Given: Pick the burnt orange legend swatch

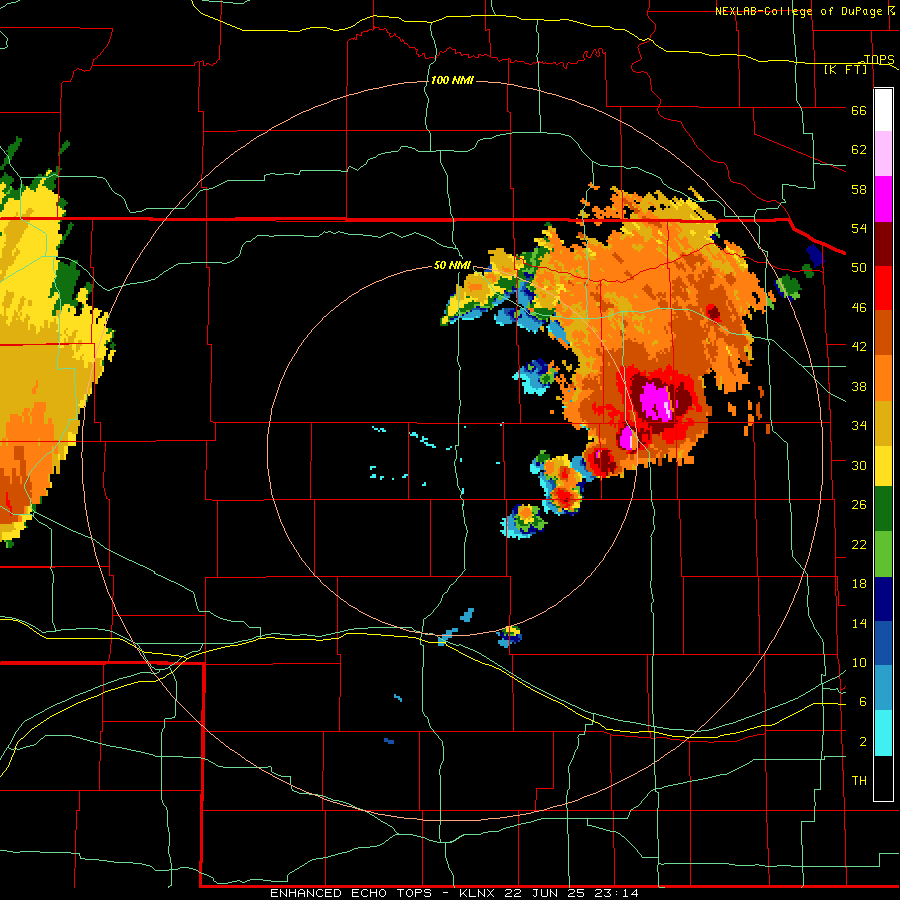Looking at the screenshot, I should tap(883, 332).
